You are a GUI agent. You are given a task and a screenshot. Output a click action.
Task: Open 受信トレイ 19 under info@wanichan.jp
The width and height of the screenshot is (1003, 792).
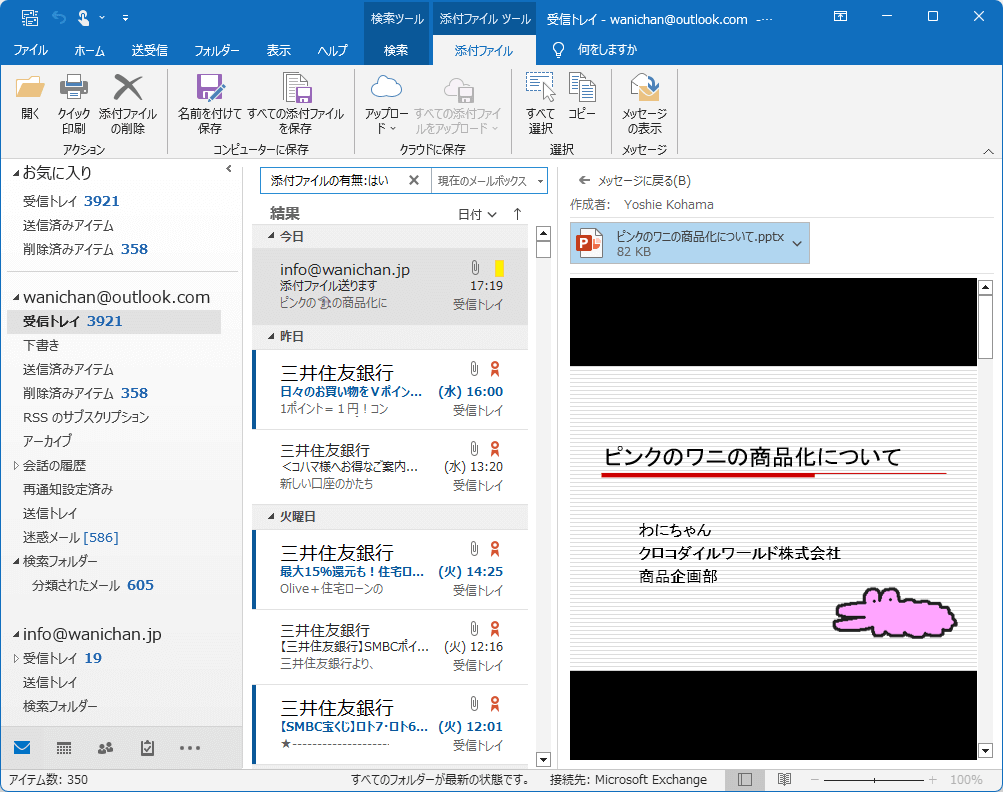(62, 658)
